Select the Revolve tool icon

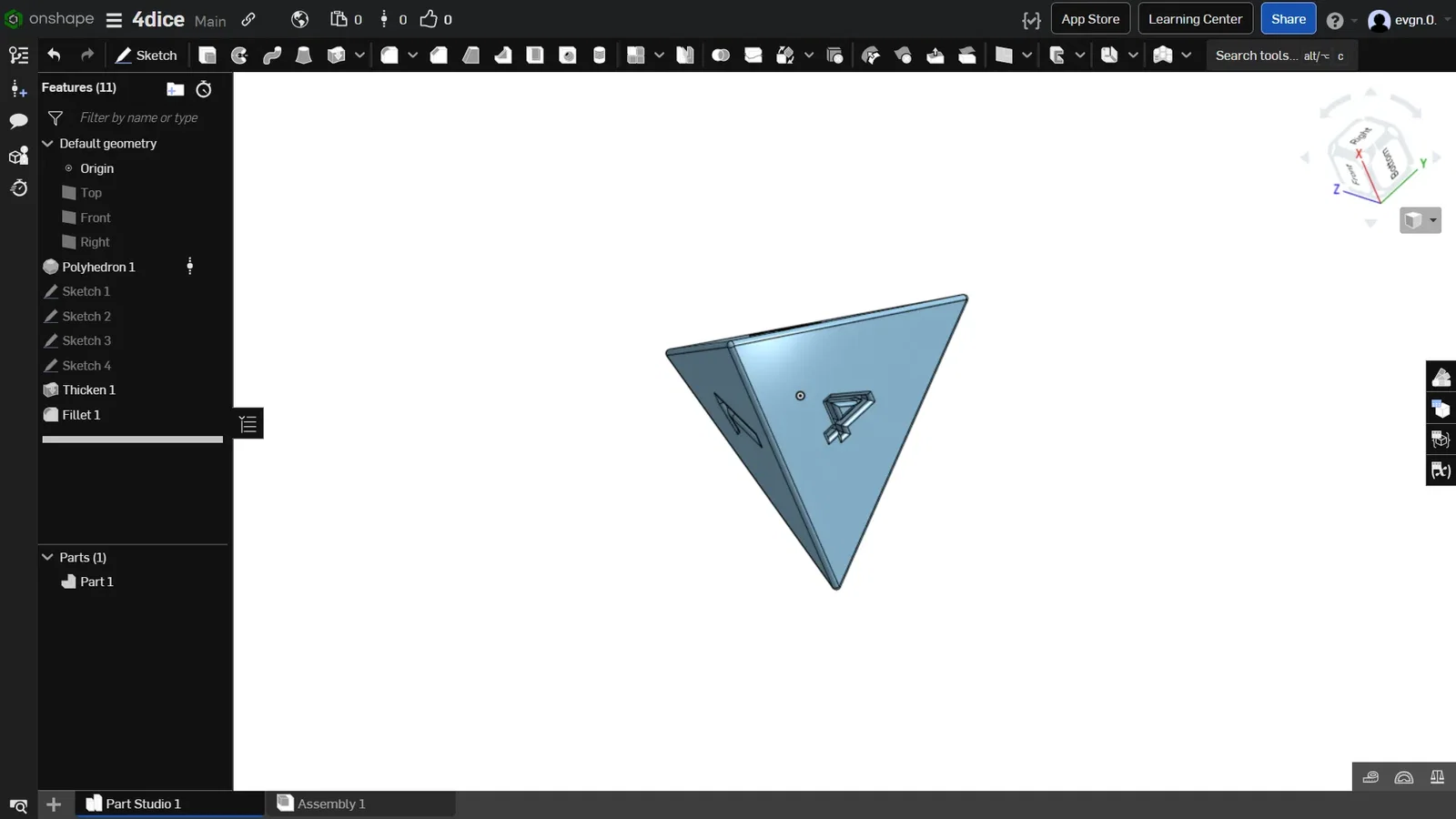pyautogui.click(x=239, y=56)
